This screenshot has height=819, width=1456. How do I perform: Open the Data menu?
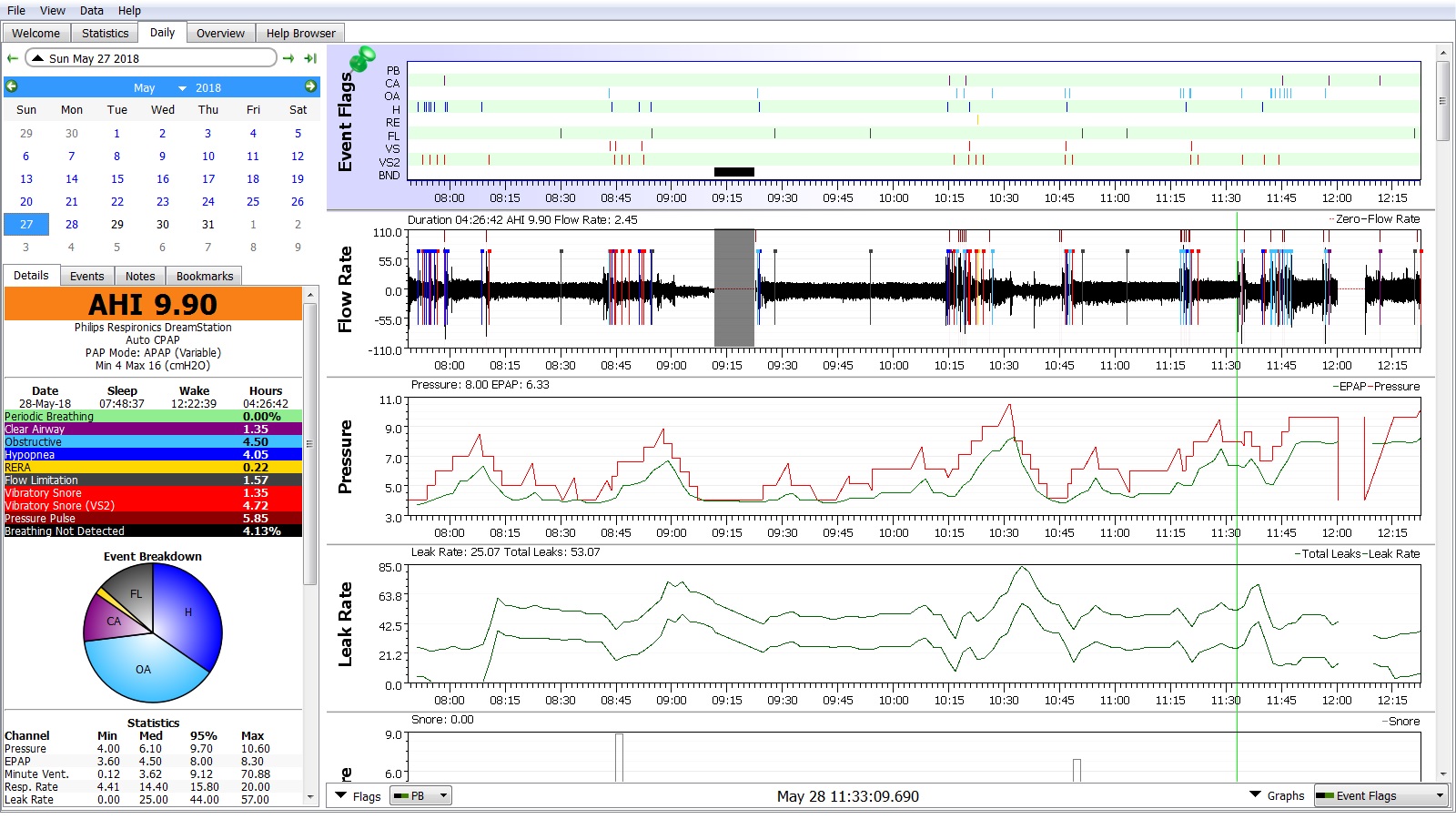pos(92,10)
